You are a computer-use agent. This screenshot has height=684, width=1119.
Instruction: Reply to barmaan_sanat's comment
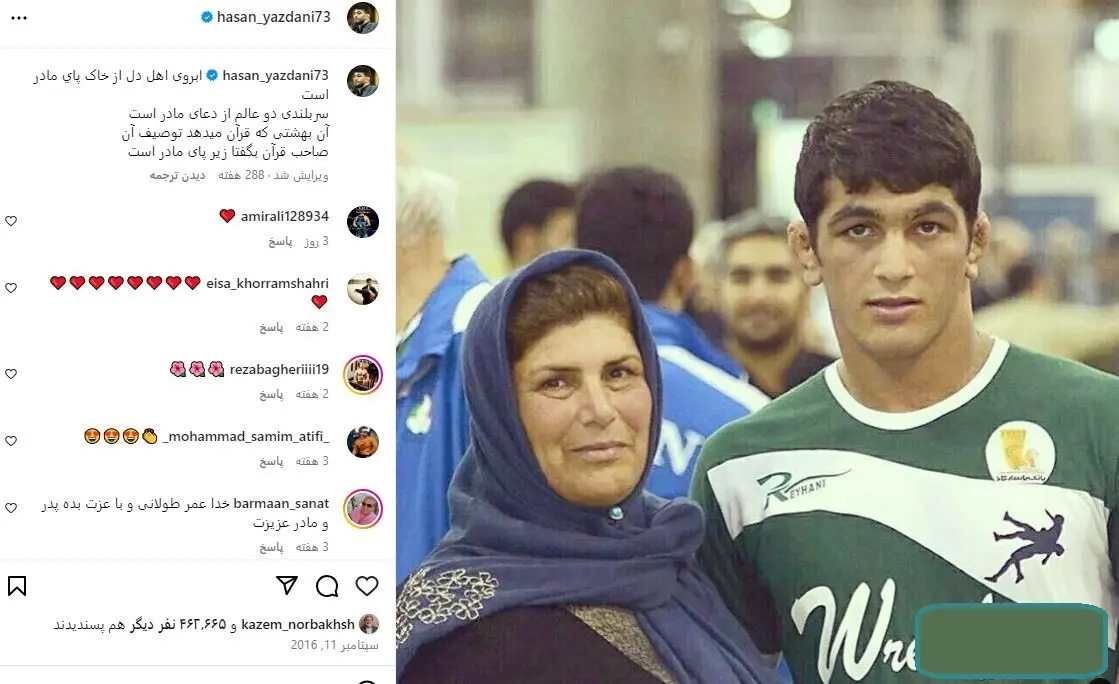271,548
